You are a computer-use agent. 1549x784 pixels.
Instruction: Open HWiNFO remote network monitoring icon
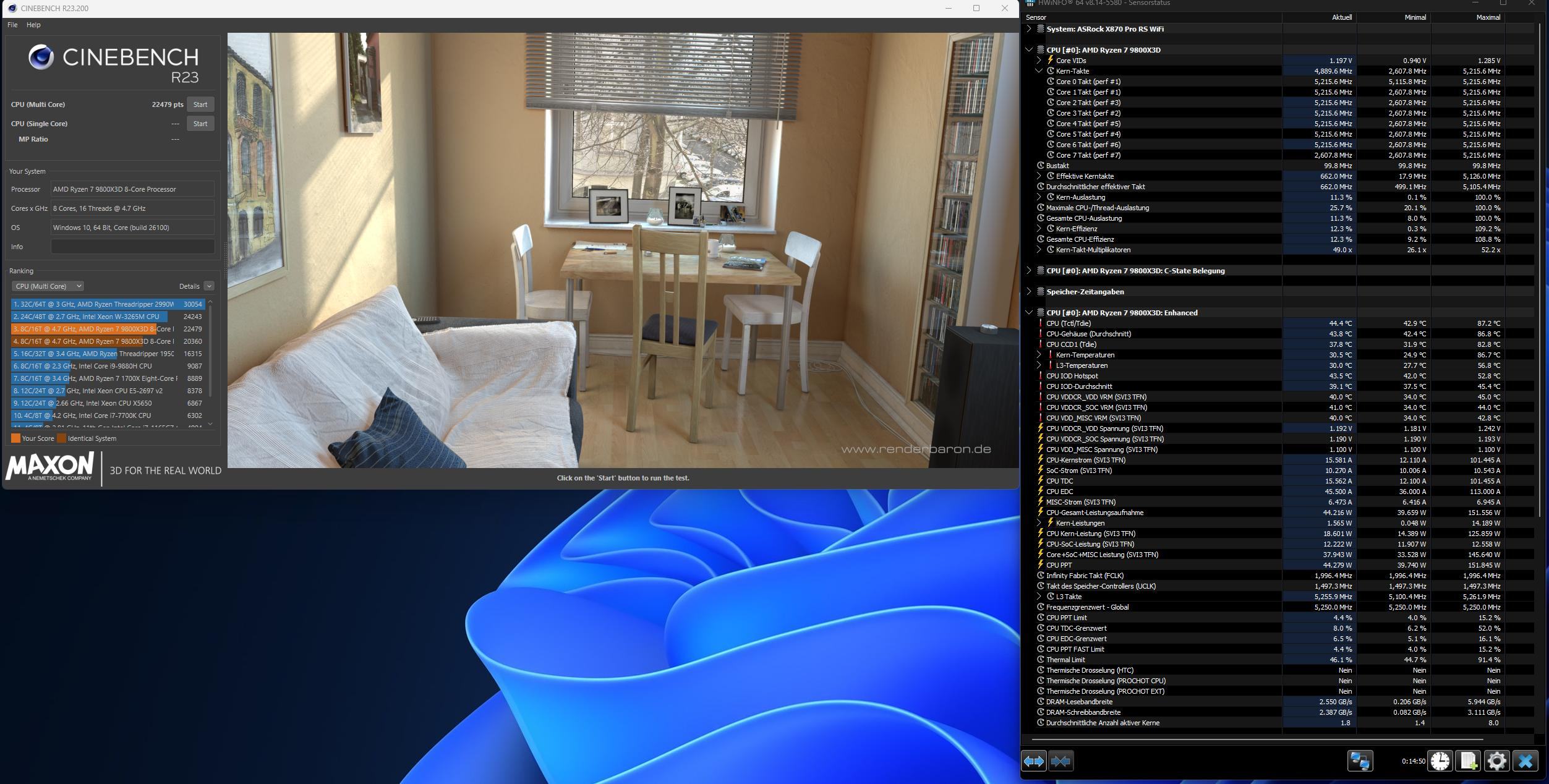pyautogui.click(x=1360, y=761)
